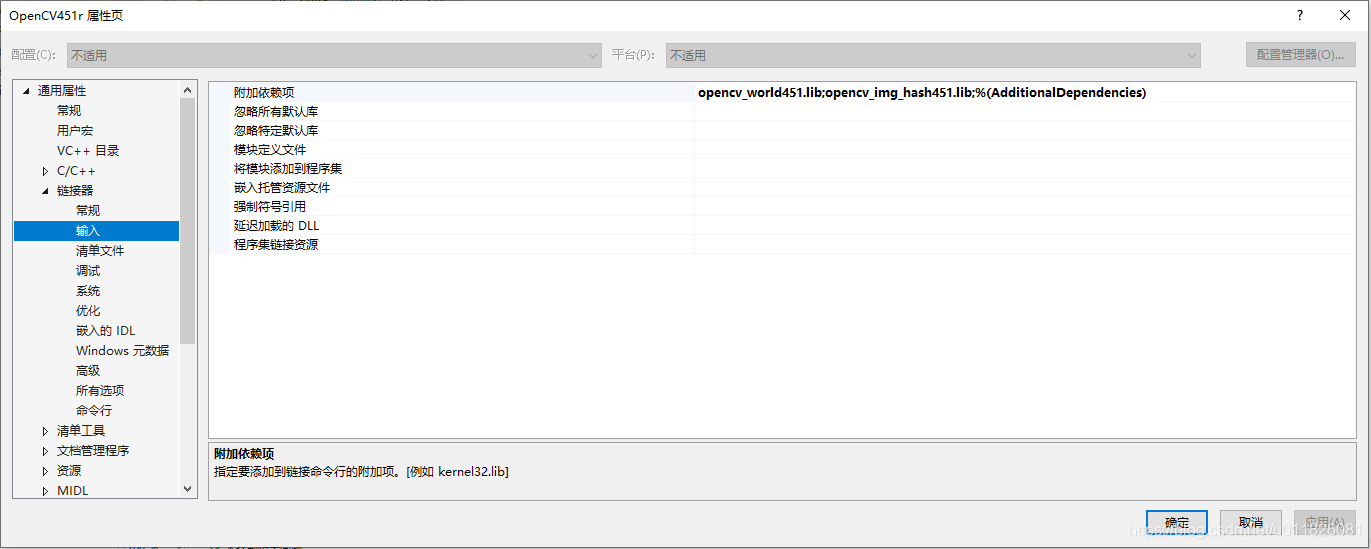Click the 附加依赖项 property row
Image resolution: width=1371 pixels, height=549 pixels.
(x=782, y=92)
